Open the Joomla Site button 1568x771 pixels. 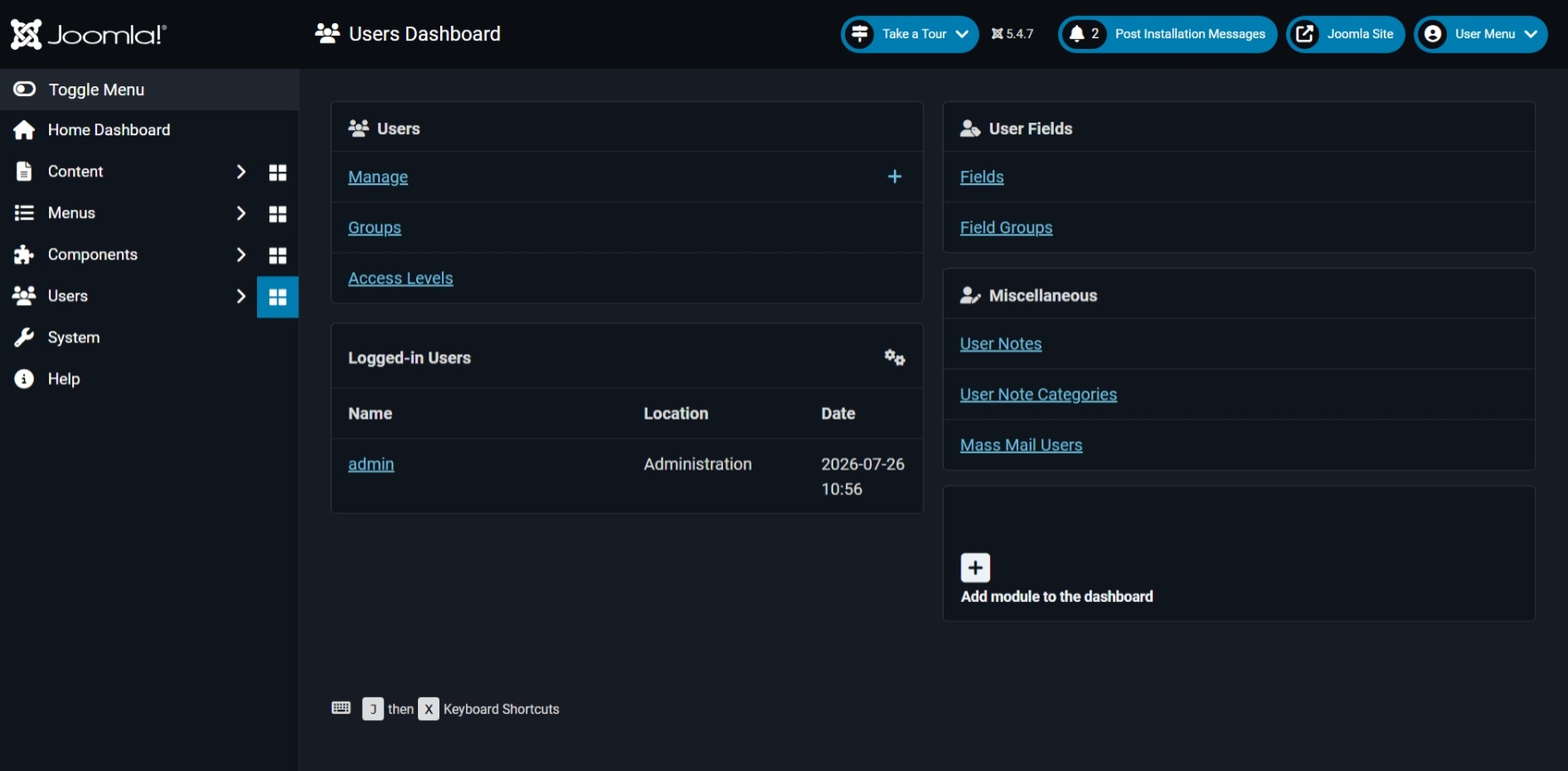[x=1346, y=35]
